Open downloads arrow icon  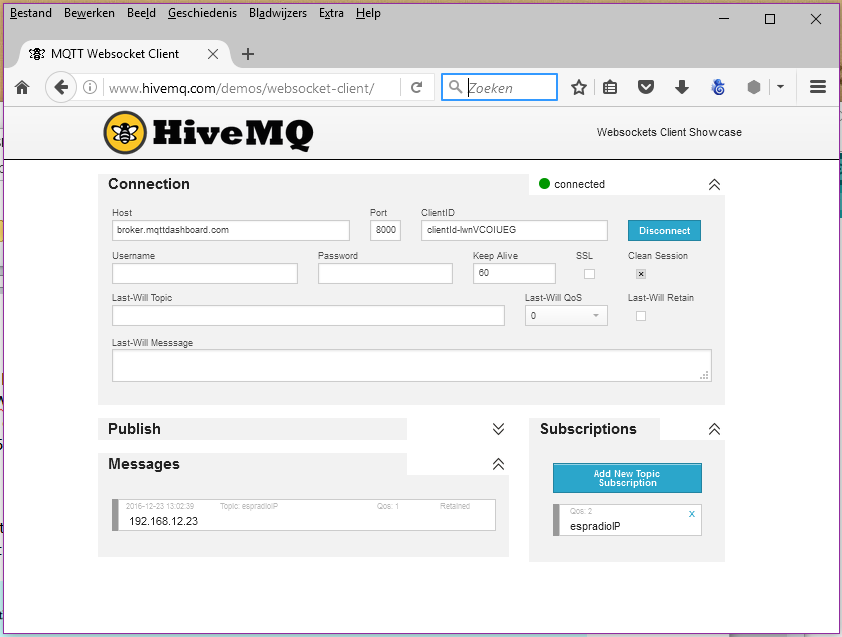(681, 87)
